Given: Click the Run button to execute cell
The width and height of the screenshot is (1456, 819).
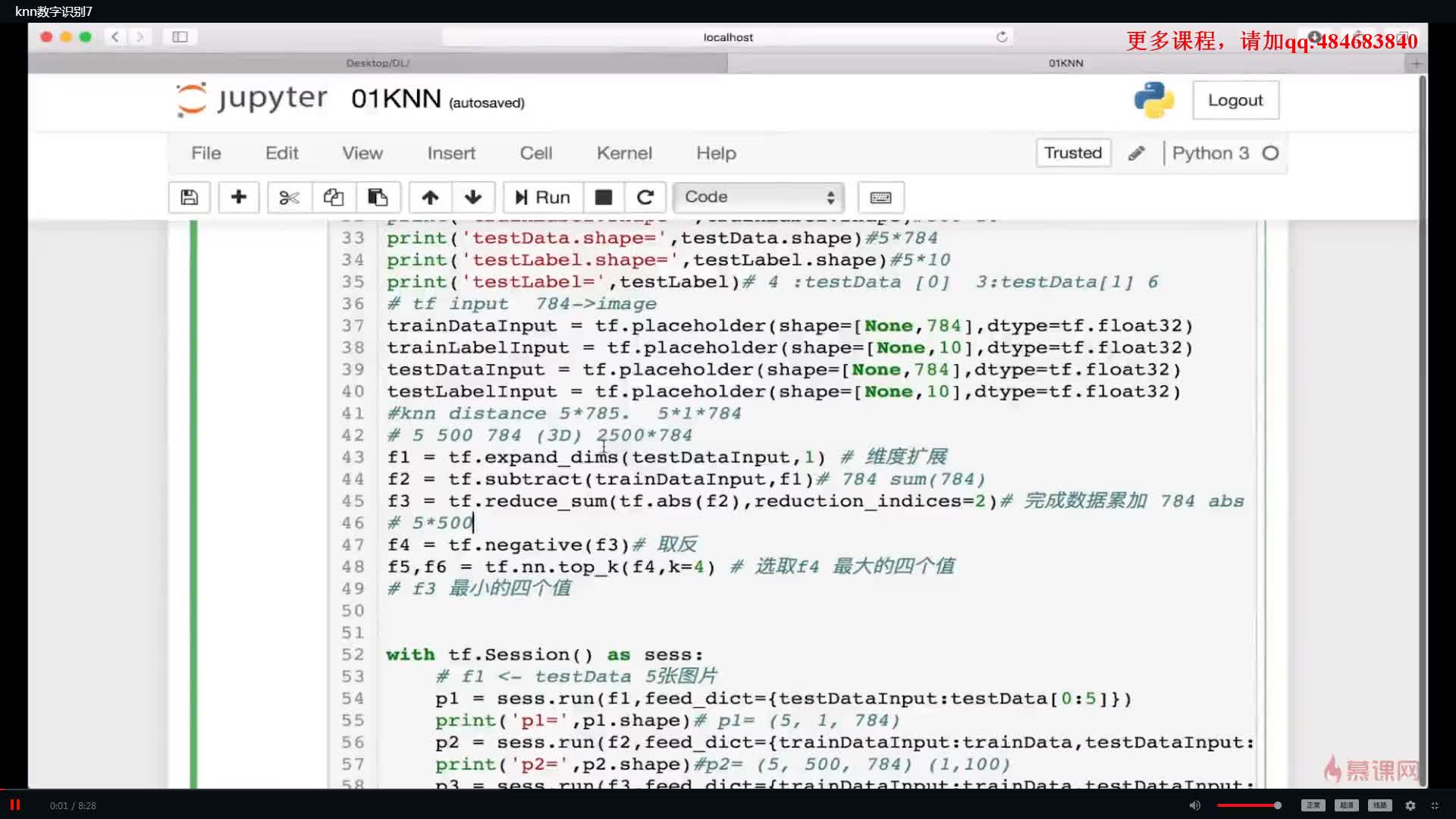Looking at the screenshot, I should point(541,196).
